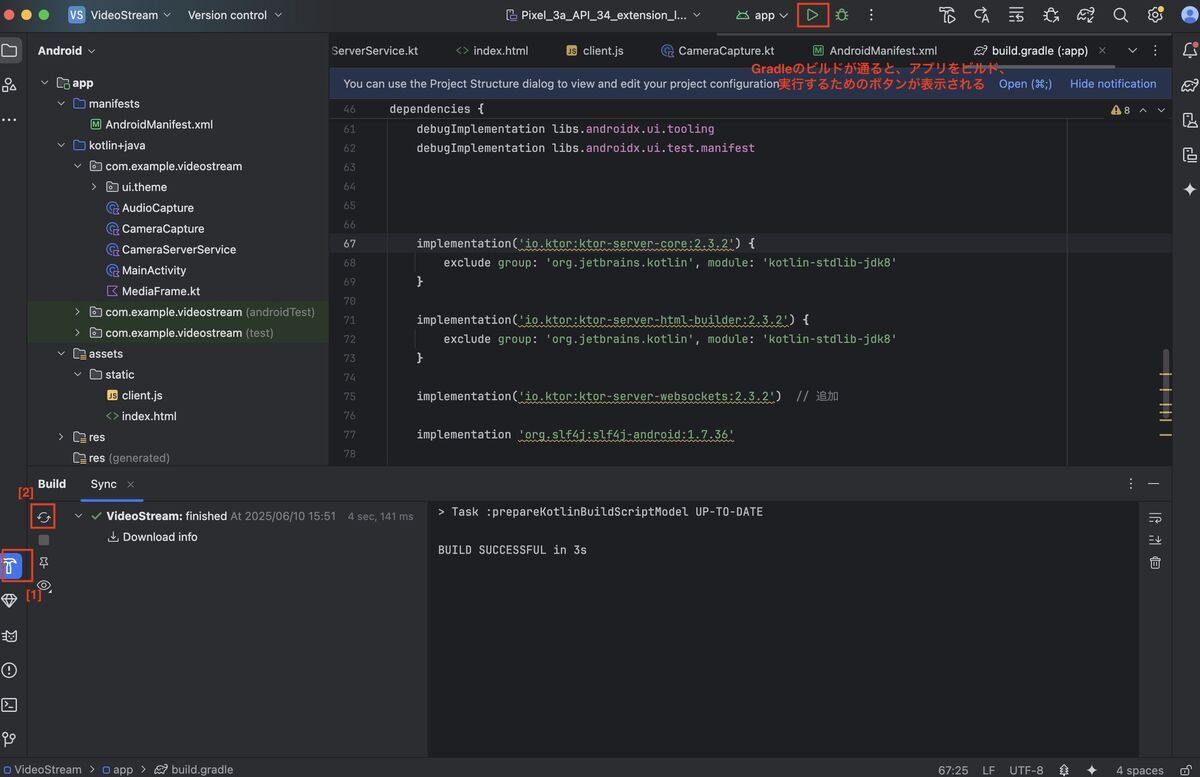Expand the ui.theme package

(x=94, y=187)
